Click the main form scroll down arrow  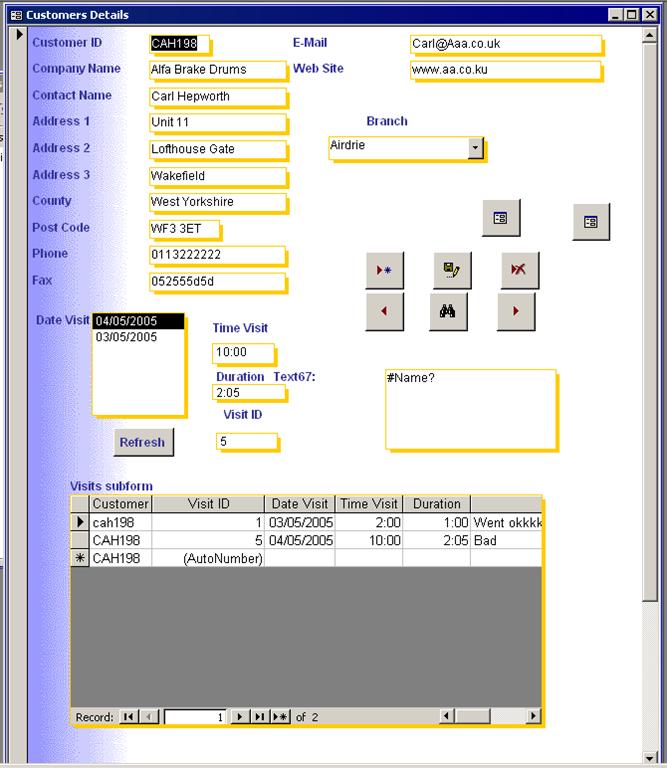[650, 757]
